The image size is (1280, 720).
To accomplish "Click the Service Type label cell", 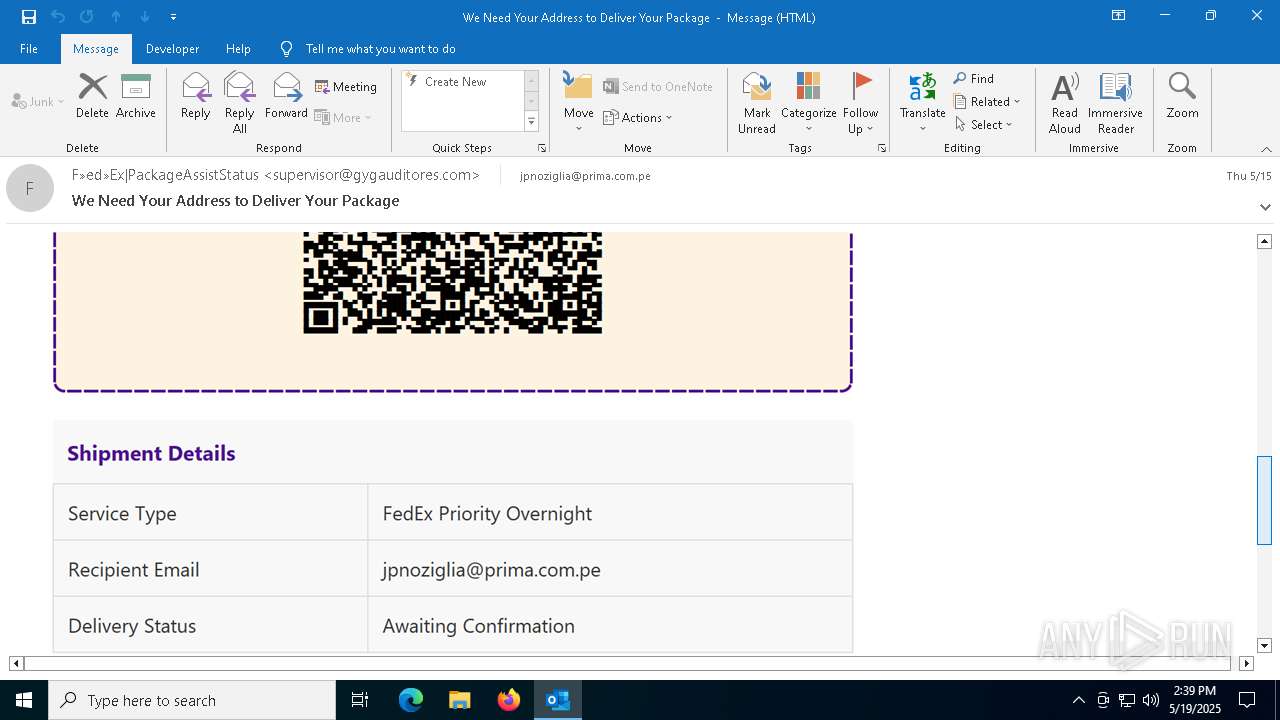I will pyautogui.click(x=211, y=513).
